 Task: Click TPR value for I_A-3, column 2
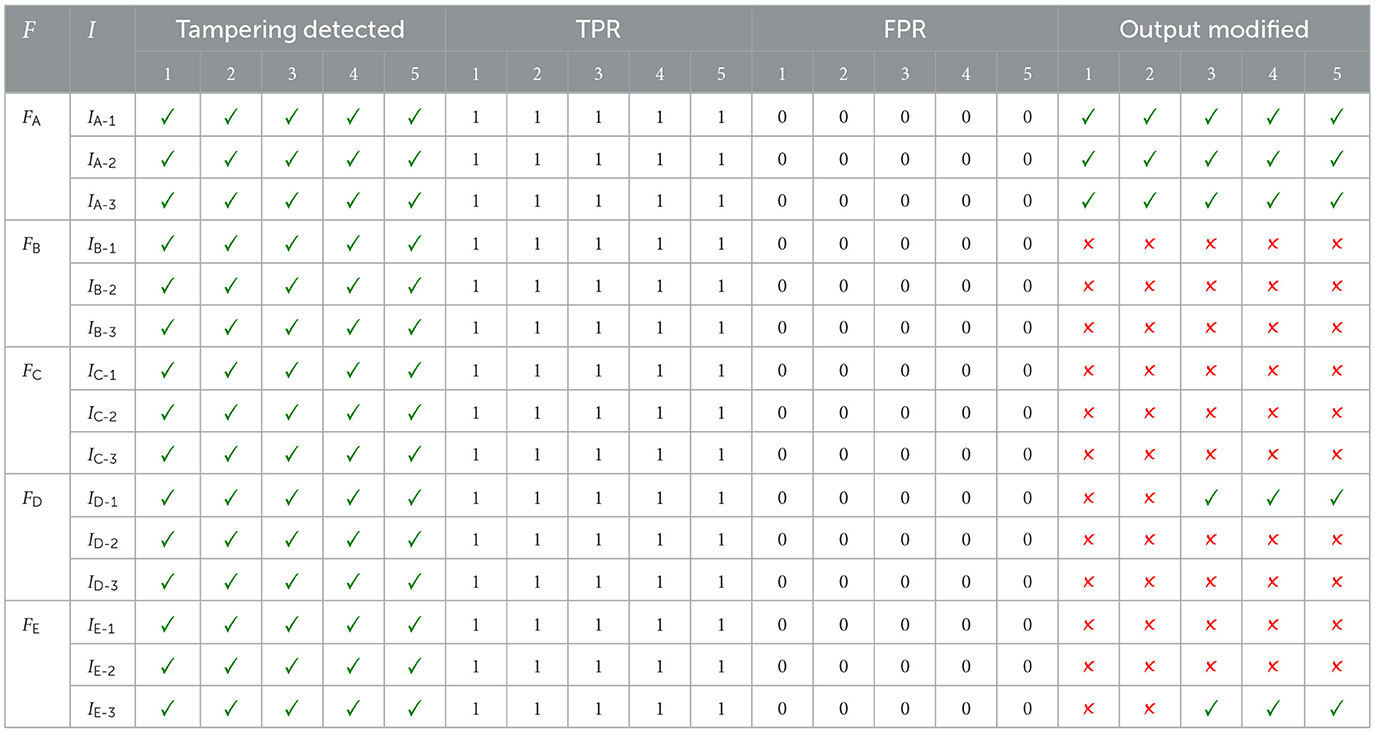click(537, 201)
